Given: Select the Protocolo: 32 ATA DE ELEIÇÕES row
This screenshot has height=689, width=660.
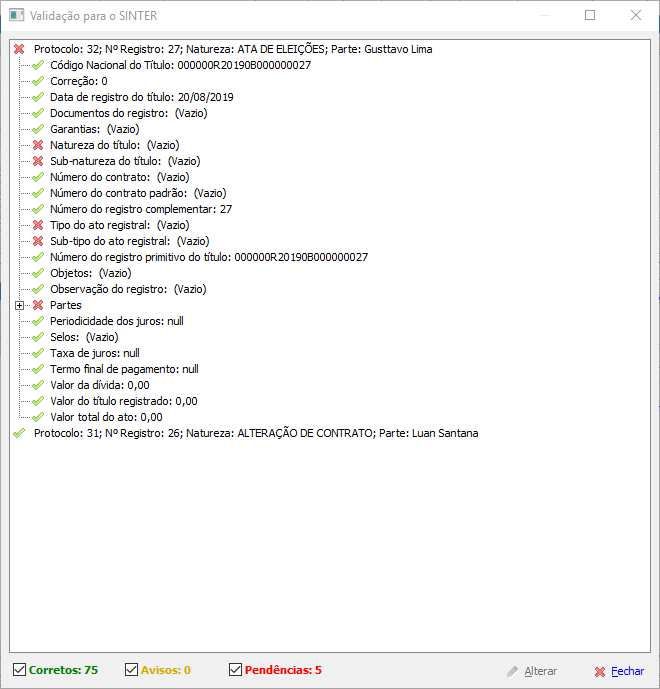Looking at the screenshot, I should 233,49.
